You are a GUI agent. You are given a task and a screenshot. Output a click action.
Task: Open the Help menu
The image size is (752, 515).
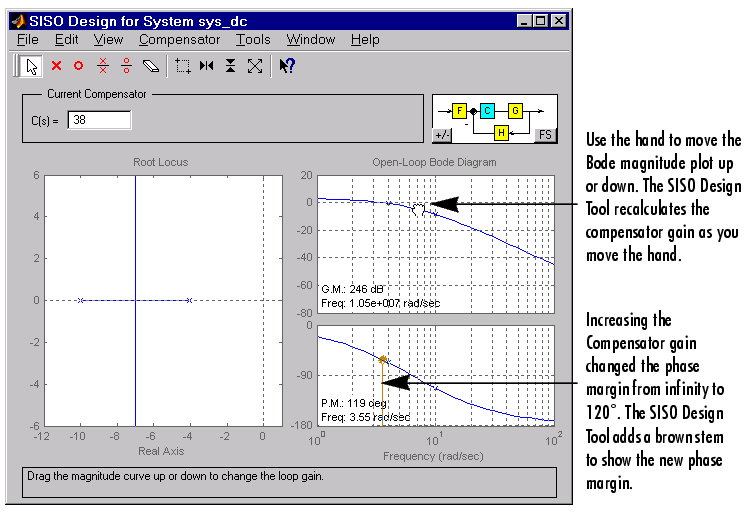(365, 40)
